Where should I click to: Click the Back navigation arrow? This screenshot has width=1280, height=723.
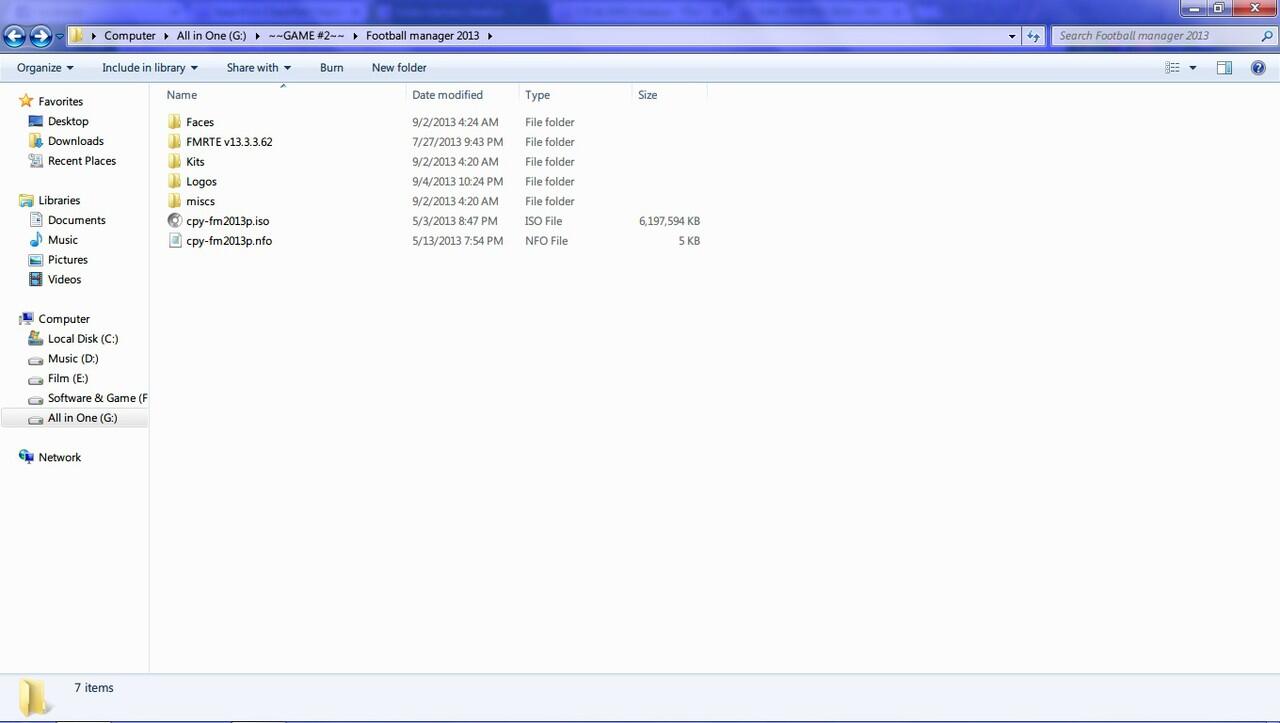pyautogui.click(x=14, y=36)
